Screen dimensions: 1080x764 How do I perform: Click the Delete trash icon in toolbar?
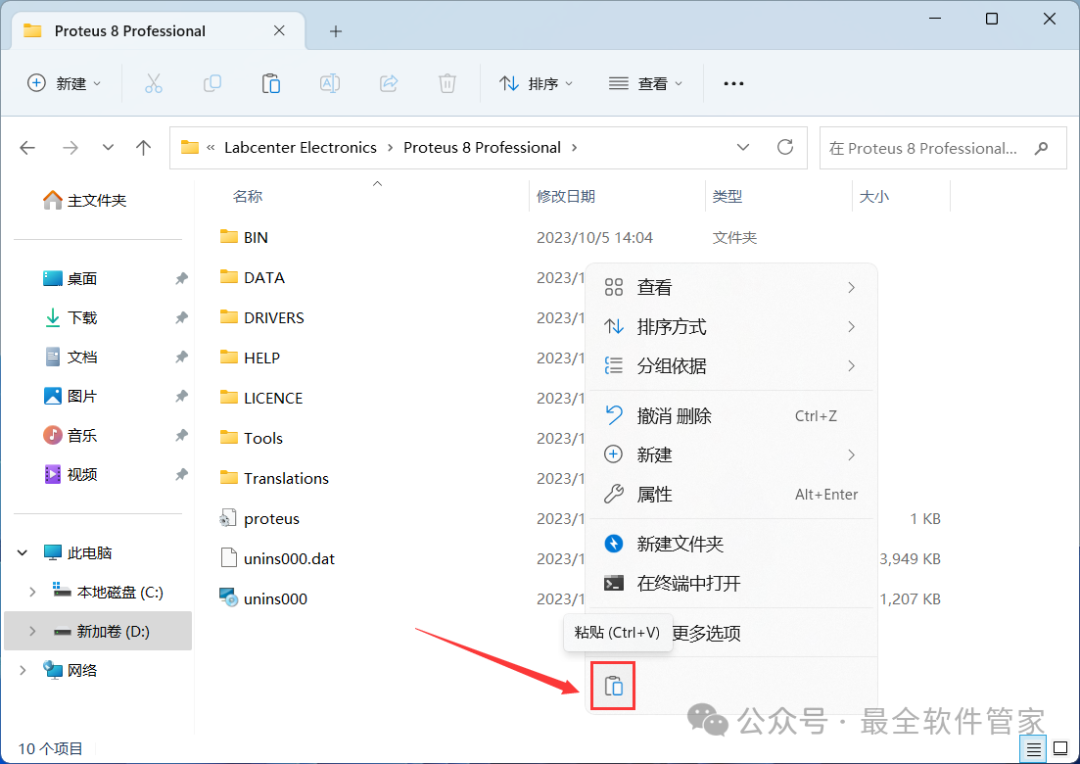pyautogui.click(x=447, y=83)
